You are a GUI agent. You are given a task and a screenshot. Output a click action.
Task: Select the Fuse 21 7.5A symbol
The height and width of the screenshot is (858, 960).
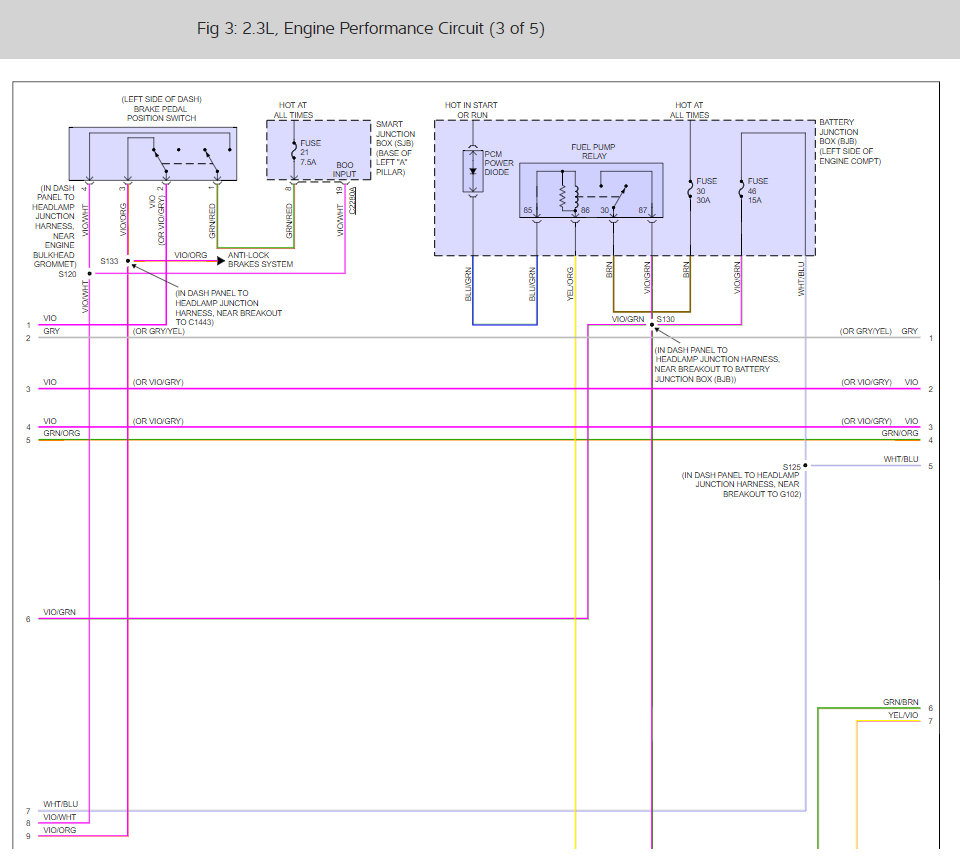294,152
